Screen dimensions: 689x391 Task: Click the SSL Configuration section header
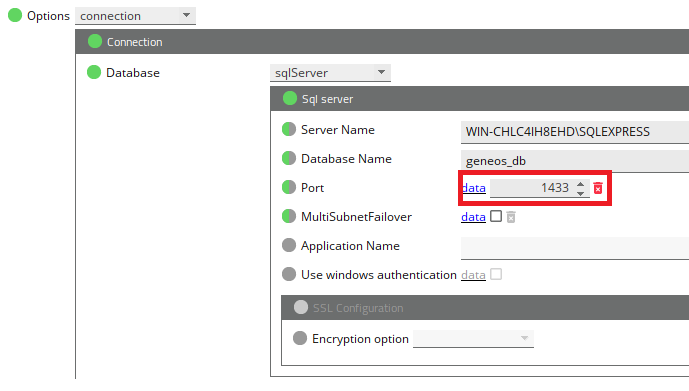[x=485, y=308]
